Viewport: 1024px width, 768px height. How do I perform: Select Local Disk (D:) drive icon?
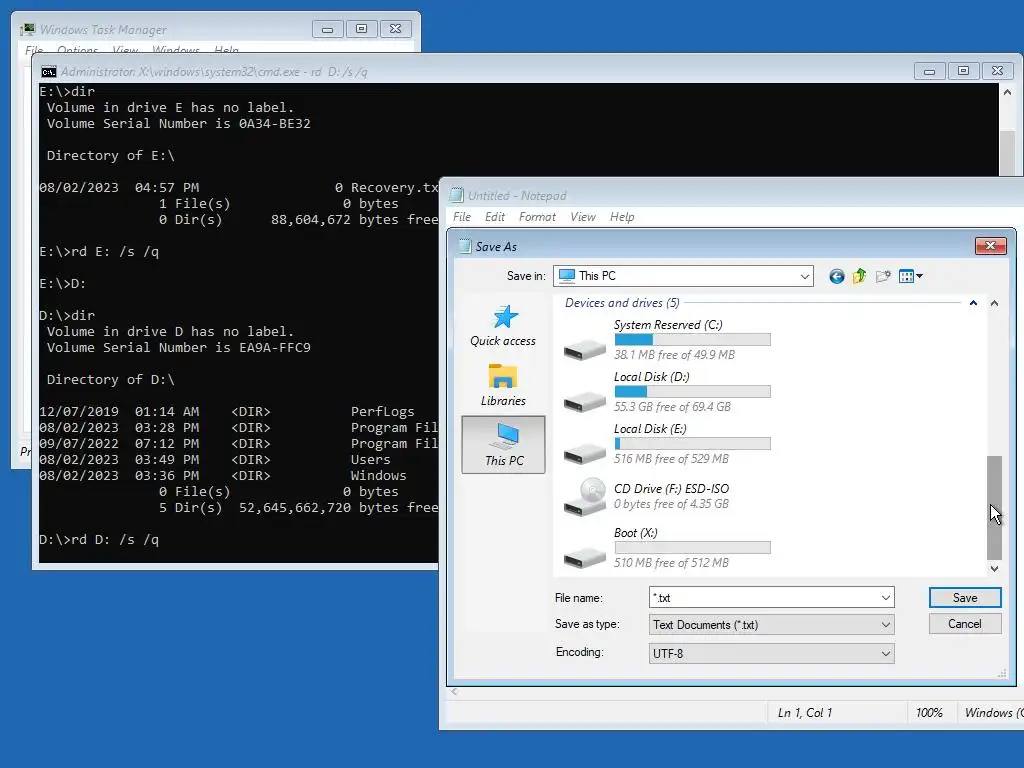click(585, 400)
